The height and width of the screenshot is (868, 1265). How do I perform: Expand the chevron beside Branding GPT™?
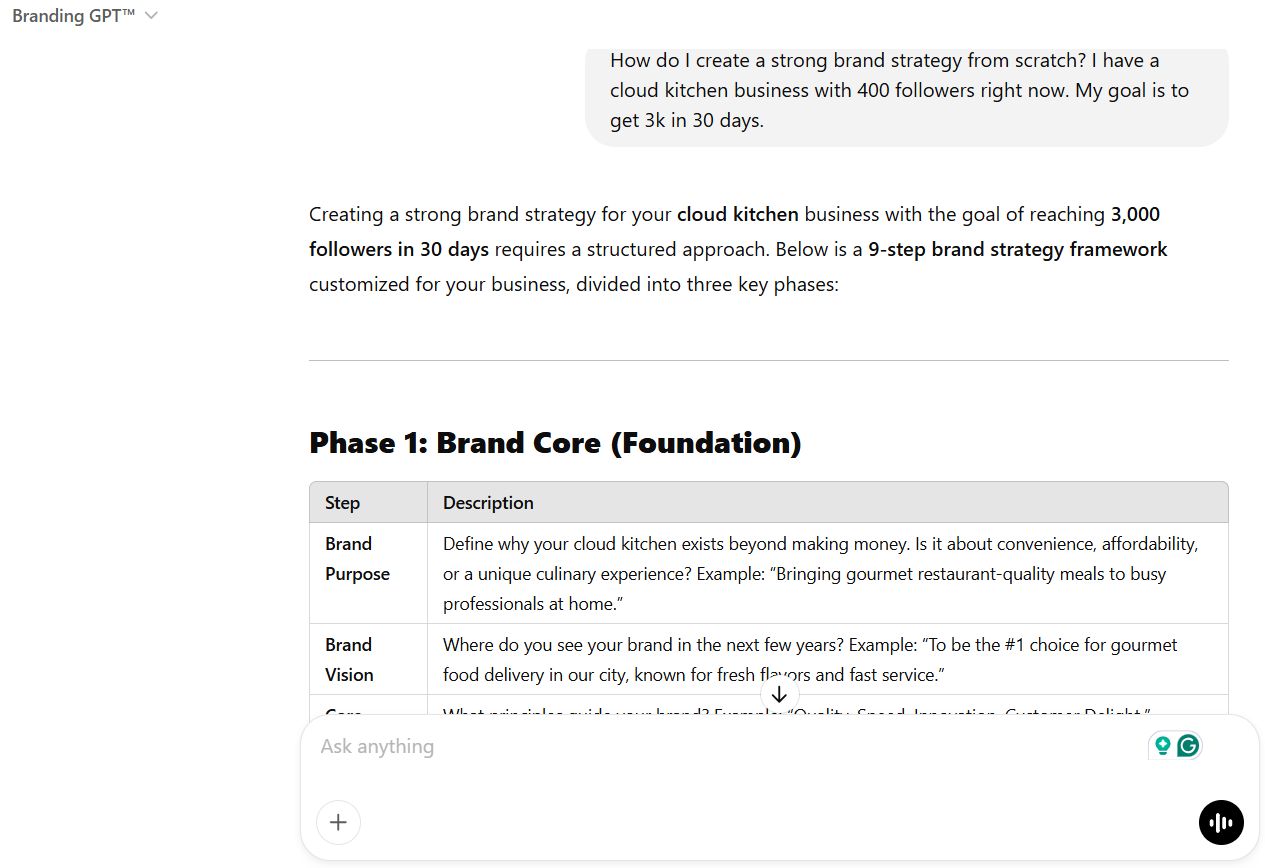(x=151, y=16)
